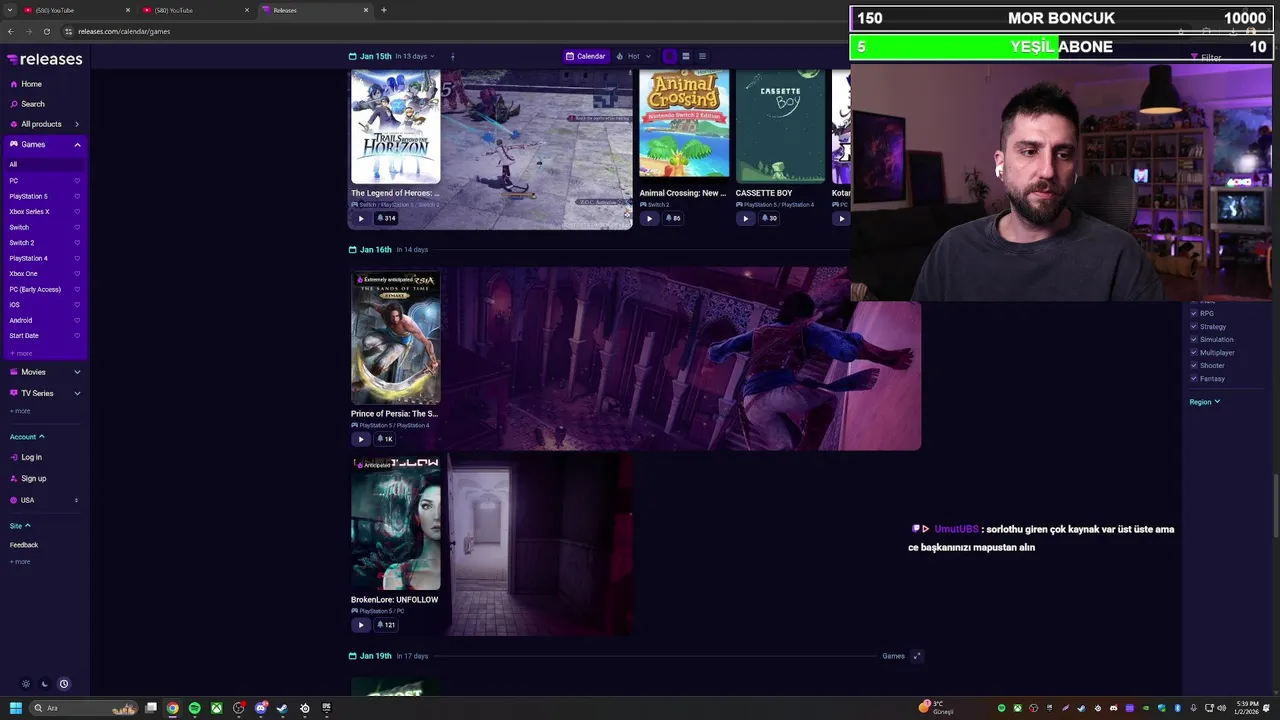Select the Switch platform filter
Screen dimensions: 1280x720
(19, 227)
